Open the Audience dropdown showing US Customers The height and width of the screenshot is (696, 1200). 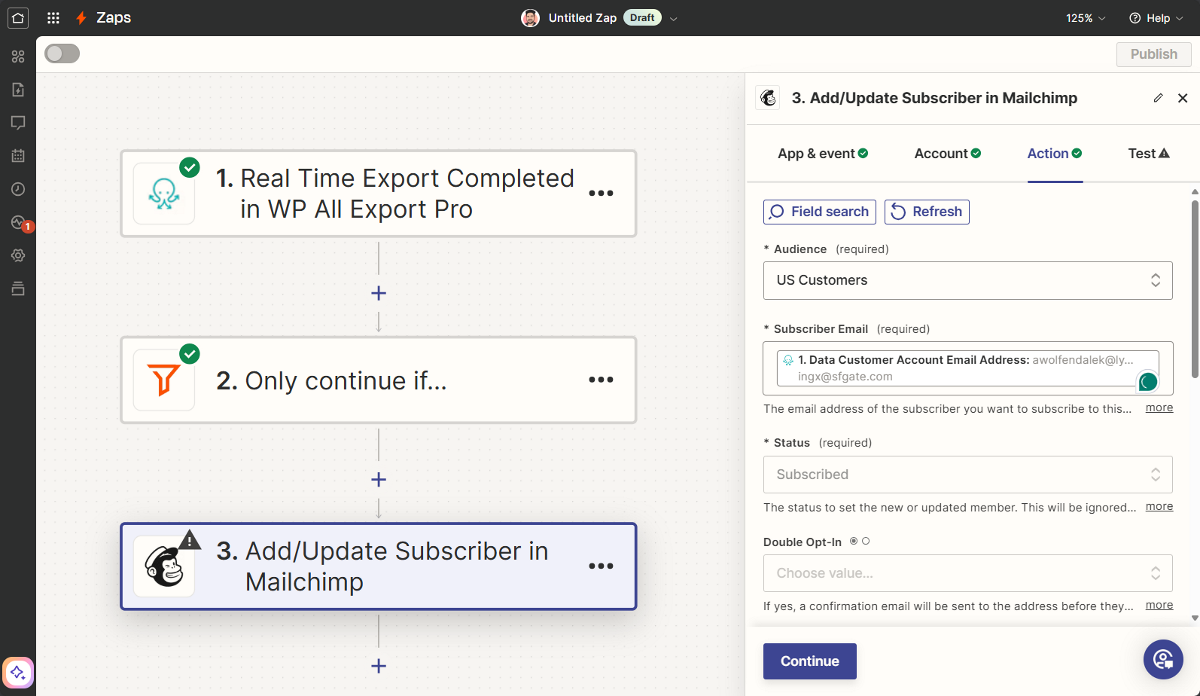coord(967,280)
